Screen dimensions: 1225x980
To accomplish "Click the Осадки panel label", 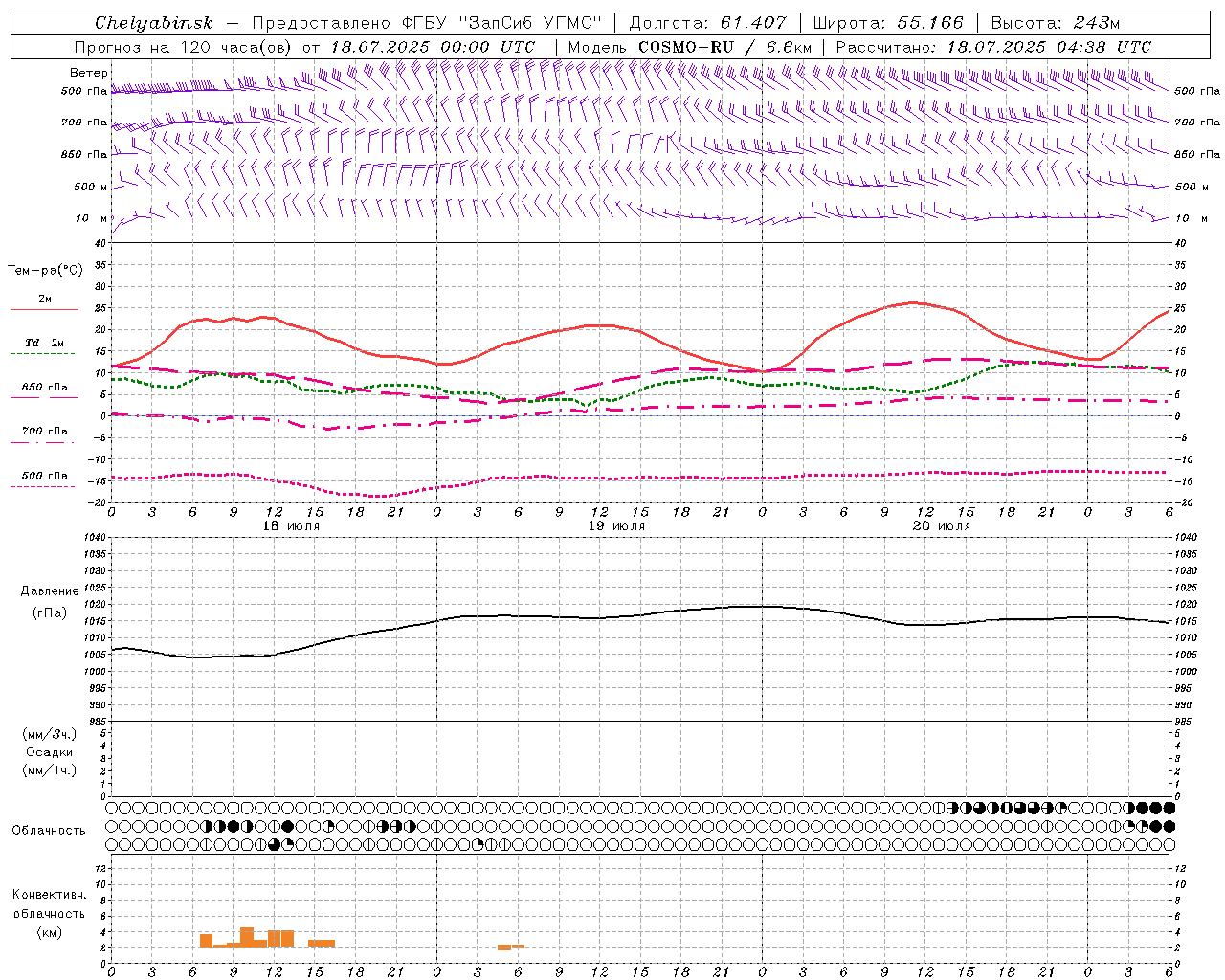I will click(x=50, y=752).
